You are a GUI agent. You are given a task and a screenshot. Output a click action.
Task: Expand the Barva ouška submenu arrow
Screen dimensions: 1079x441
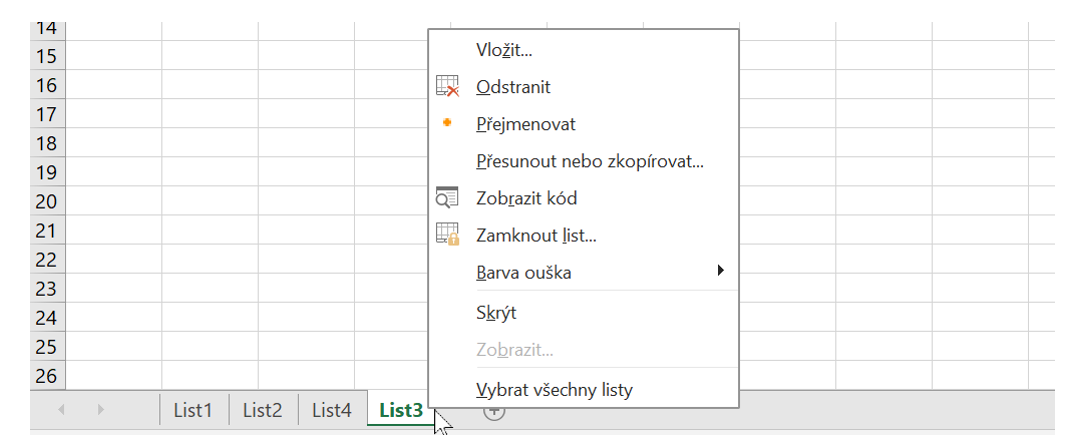coord(720,271)
